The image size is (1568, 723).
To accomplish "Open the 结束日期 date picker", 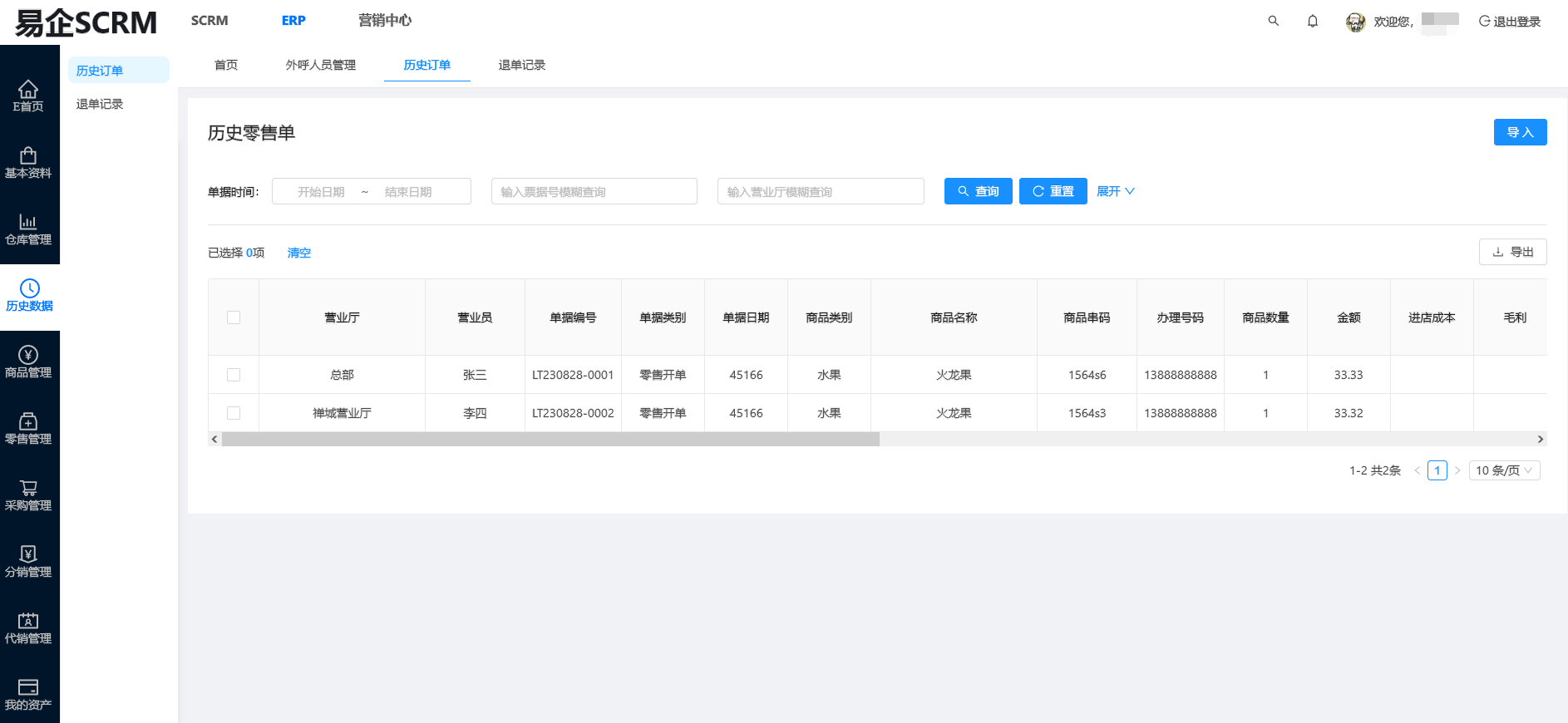I will (x=408, y=192).
